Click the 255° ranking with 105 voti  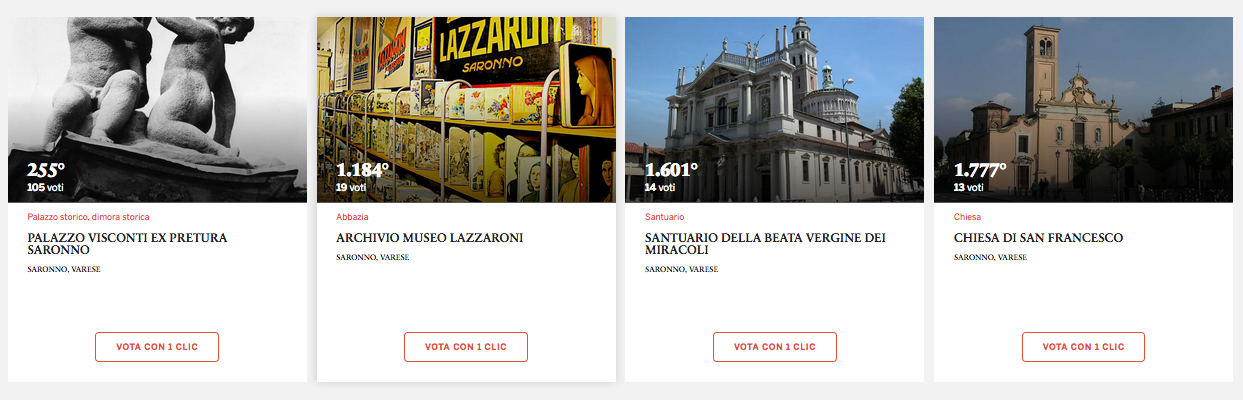[x=46, y=176]
